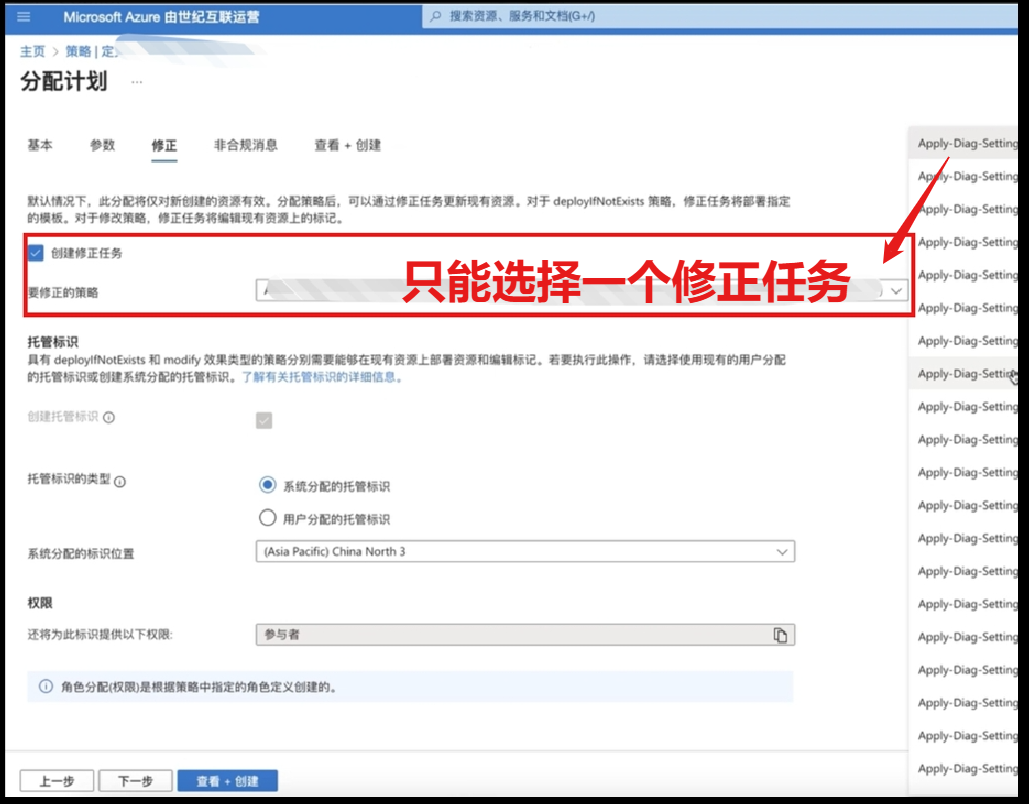Select 用户分配的托管标识 radio option
Viewport: 1029px width, 804px height.
click(x=267, y=518)
